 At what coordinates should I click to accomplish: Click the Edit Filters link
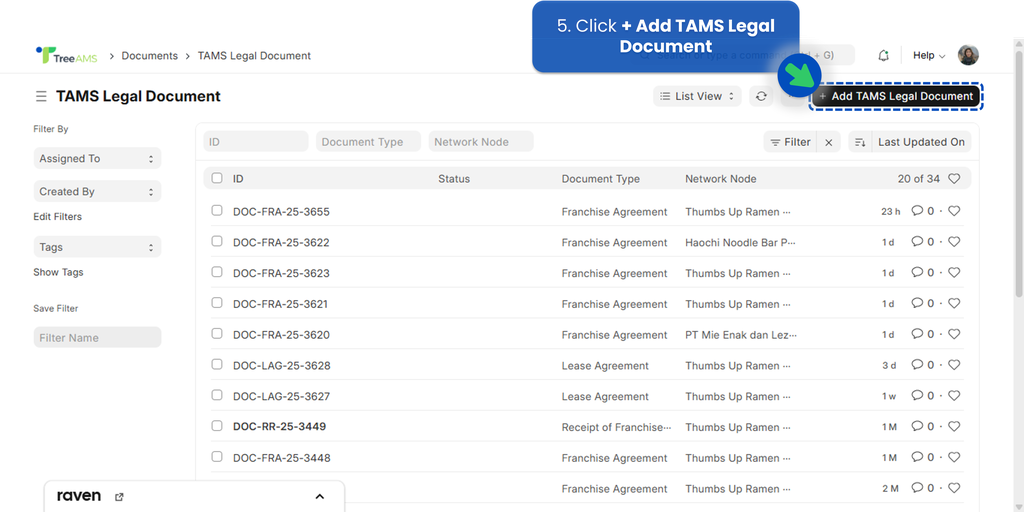tap(58, 217)
